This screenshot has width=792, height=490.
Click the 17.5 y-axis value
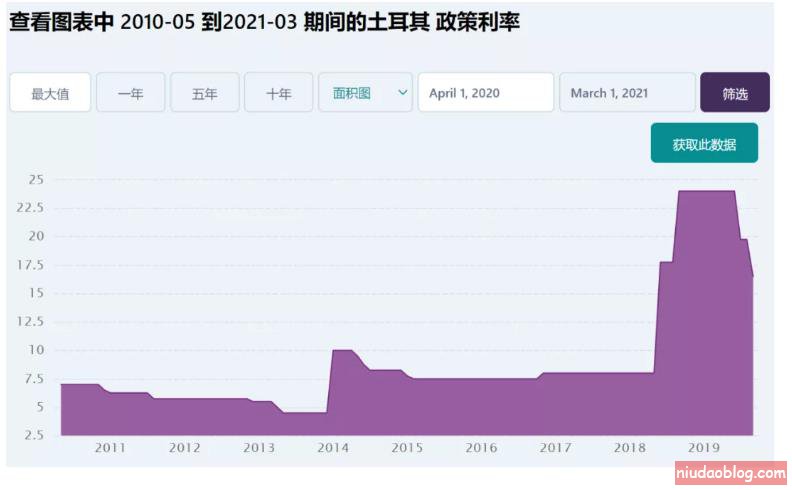(30, 265)
